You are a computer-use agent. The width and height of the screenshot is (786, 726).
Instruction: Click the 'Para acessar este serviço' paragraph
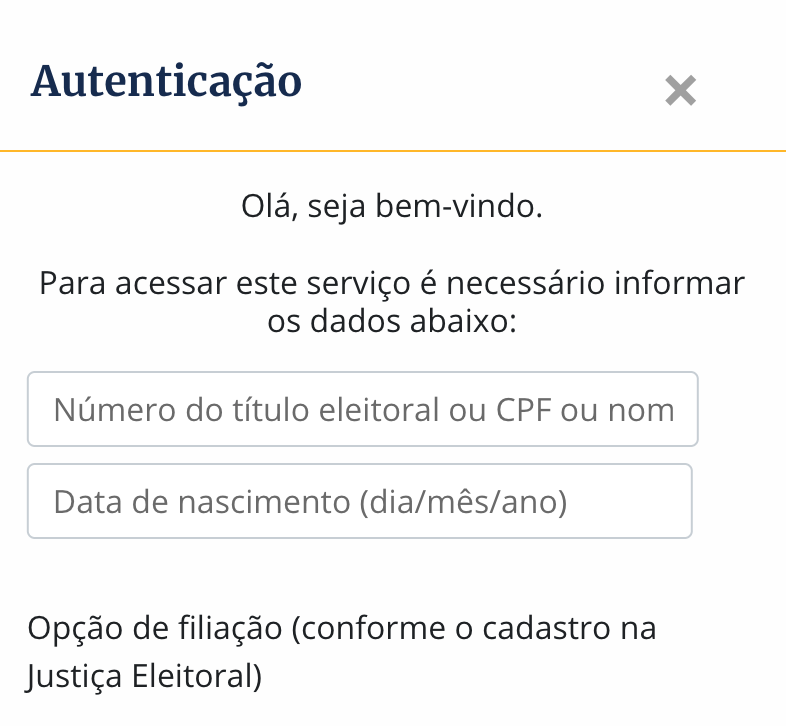392,283
